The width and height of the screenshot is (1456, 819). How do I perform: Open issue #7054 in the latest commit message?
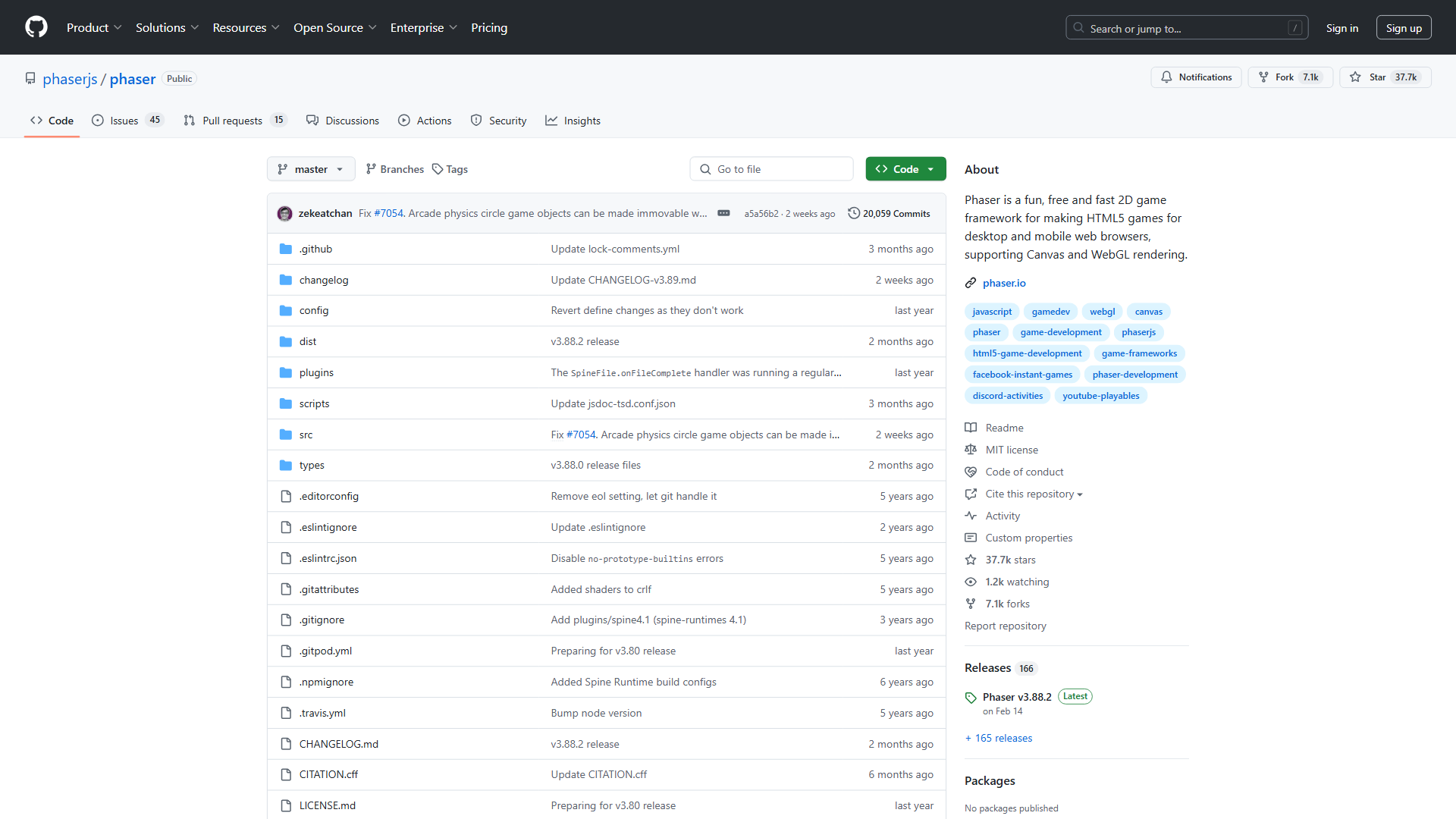click(389, 214)
